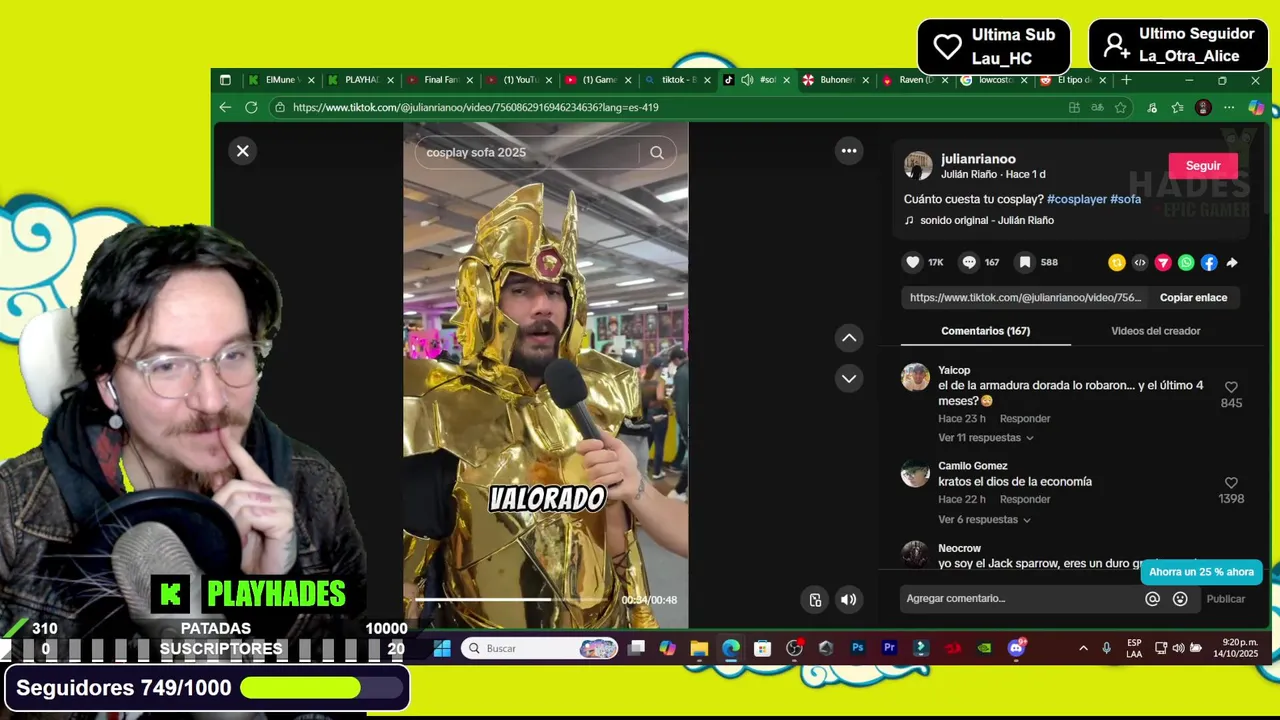
Task: Open browser tab actions menu icon
Action: click(x=225, y=80)
